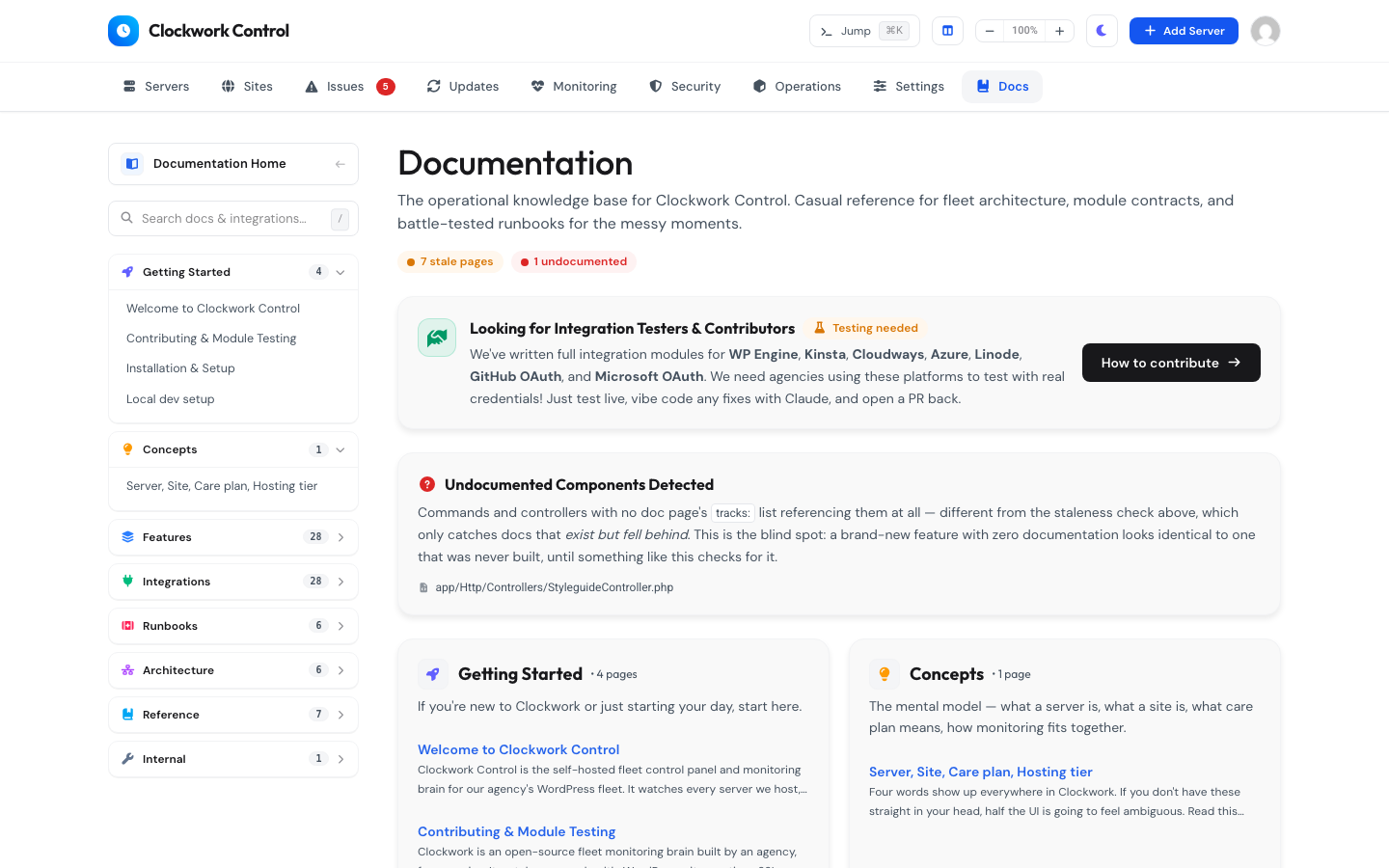Click the 1 undocumented badge
The width and height of the screenshot is (1389, 868).
coord(574,261)
